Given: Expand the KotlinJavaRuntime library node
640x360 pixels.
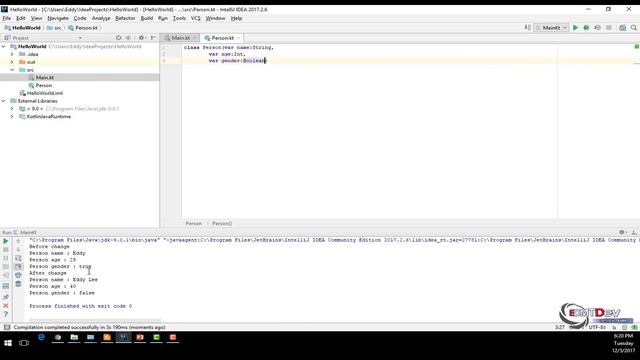Looking at the screenshot, I should (12, 116).
